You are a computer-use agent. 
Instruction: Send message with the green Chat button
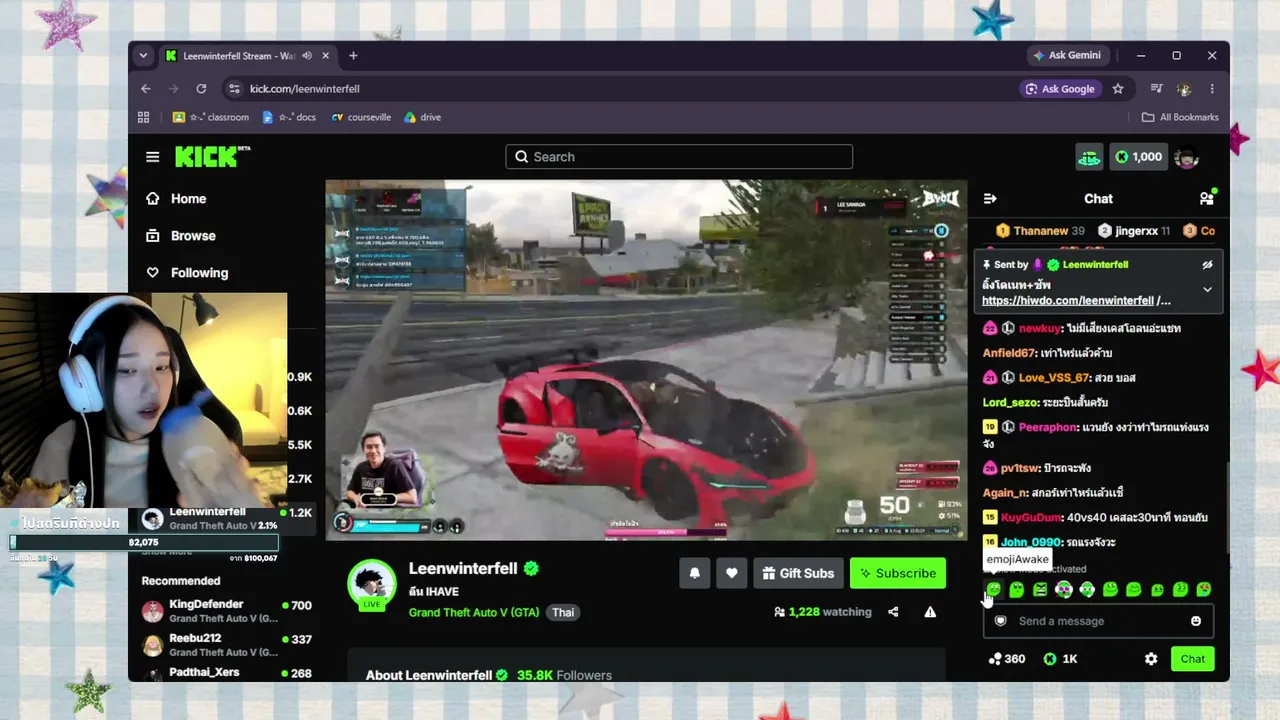1193,659
